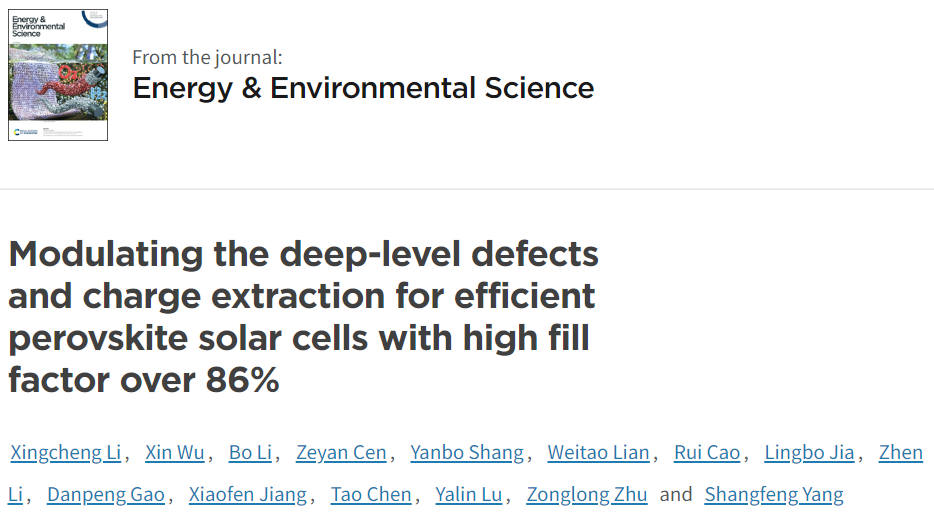934x516 pixels.
Task: Click the Danpeng Gao author link
Action: [106, 495]
